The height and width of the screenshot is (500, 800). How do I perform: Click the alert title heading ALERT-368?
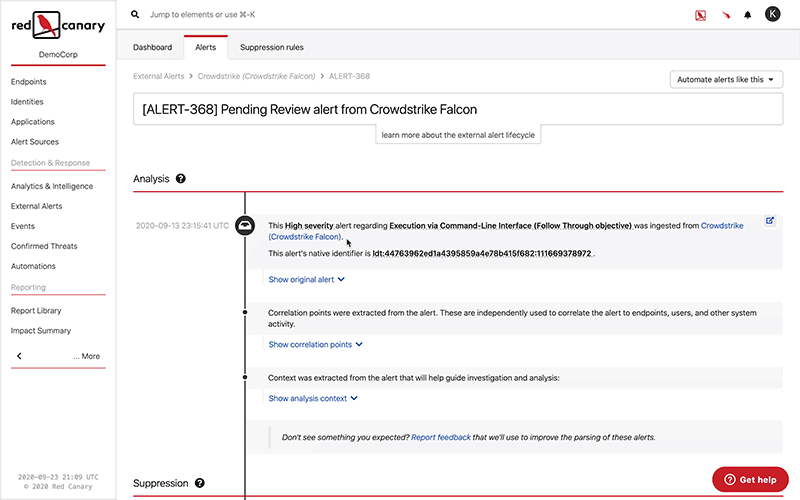pyautogui.click(x=310, y=109)
